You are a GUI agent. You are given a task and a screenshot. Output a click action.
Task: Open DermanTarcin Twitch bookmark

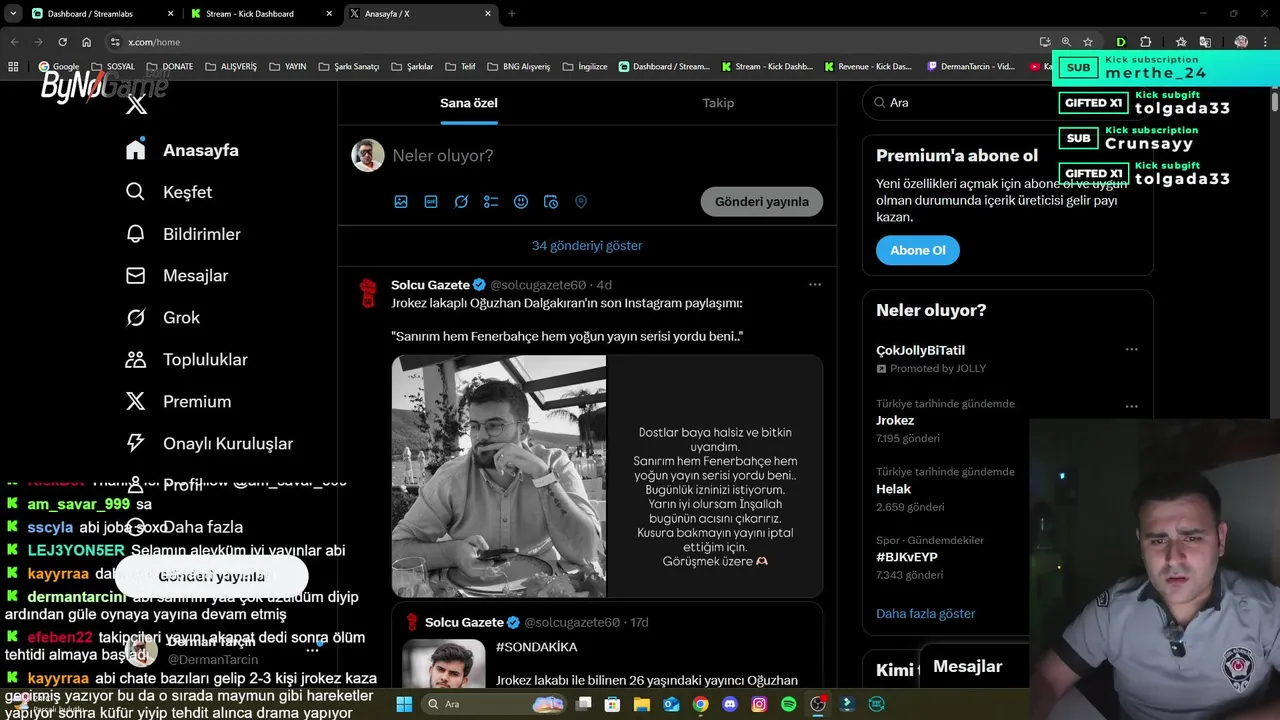tap(970, 67)
